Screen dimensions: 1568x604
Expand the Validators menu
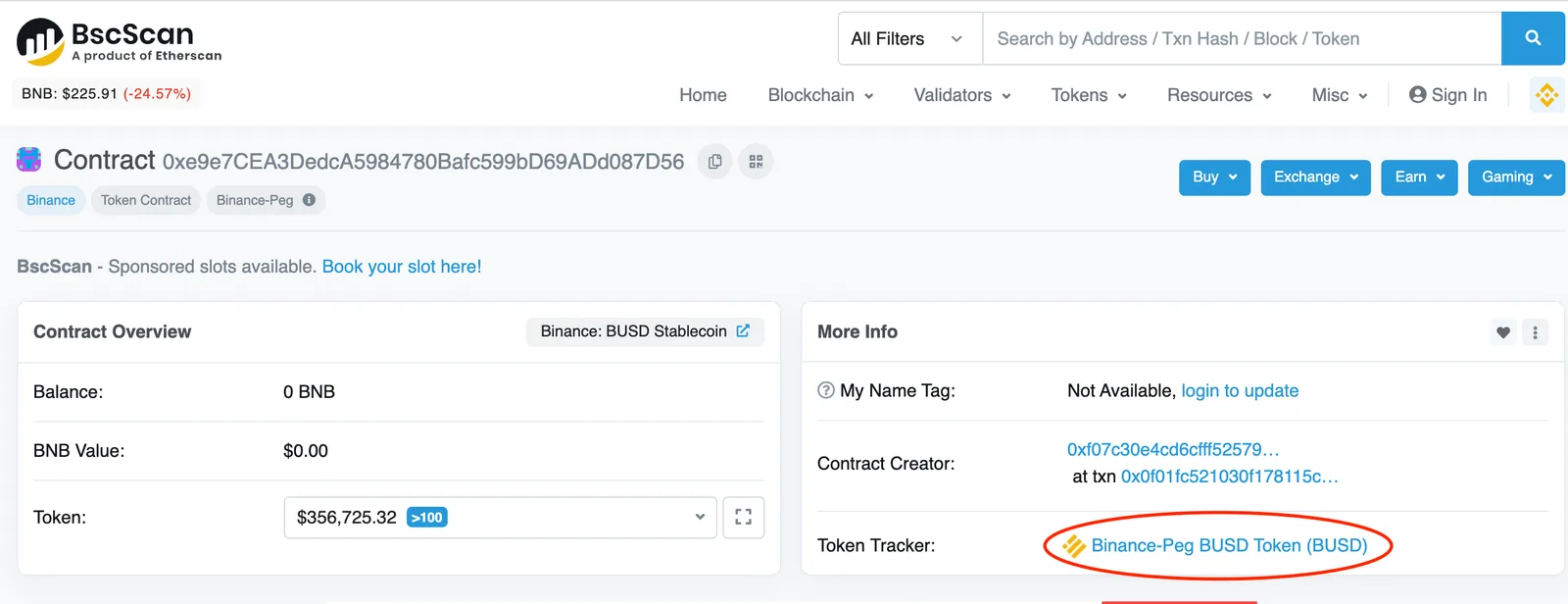coord(962,95)
